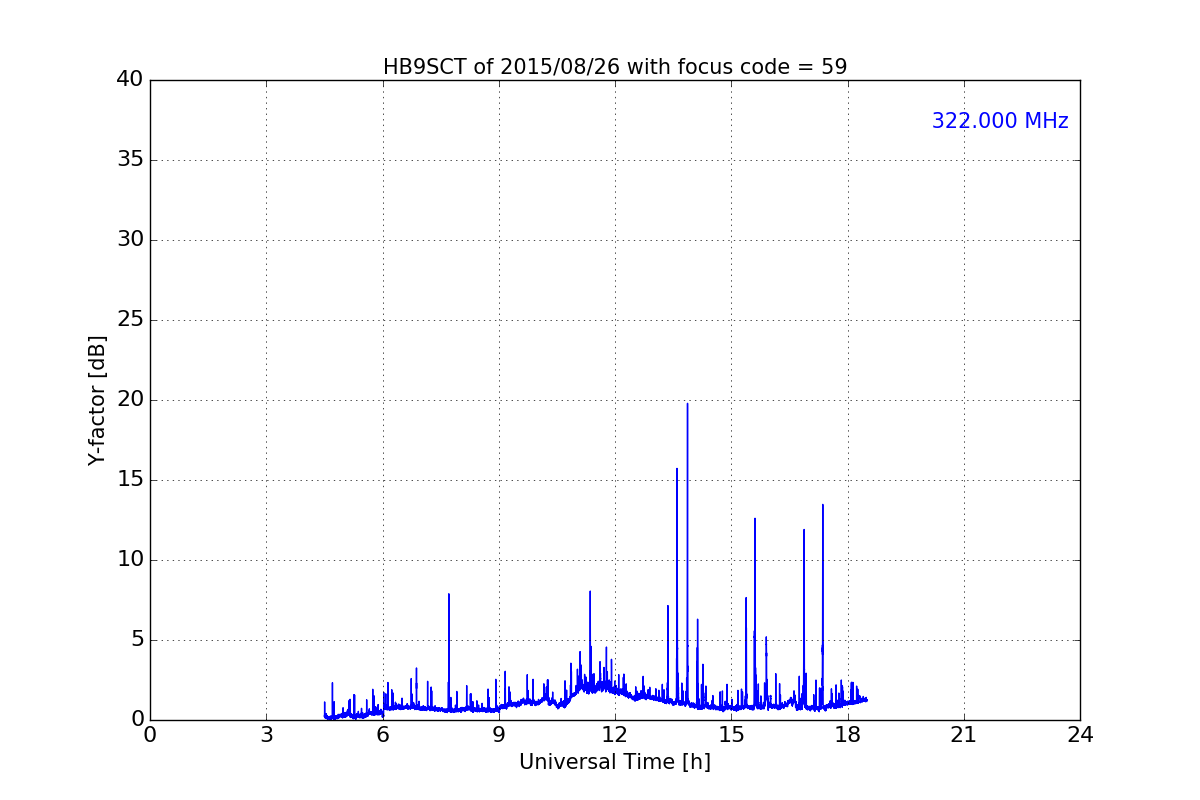The width and height of the screenshot is (1200, 800).
Task: Click the y-axis tick label '30'
Action: [x=130, y=240]
